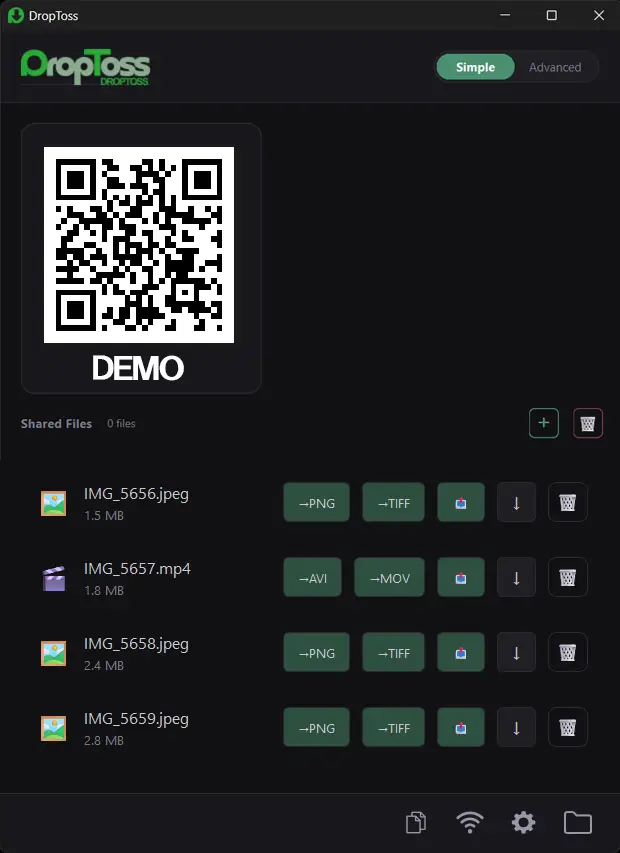Screen dimensions: 620x853
Task: Open the Wi-Fi network icon in bottom bar
Action: (x=470, y=823)
